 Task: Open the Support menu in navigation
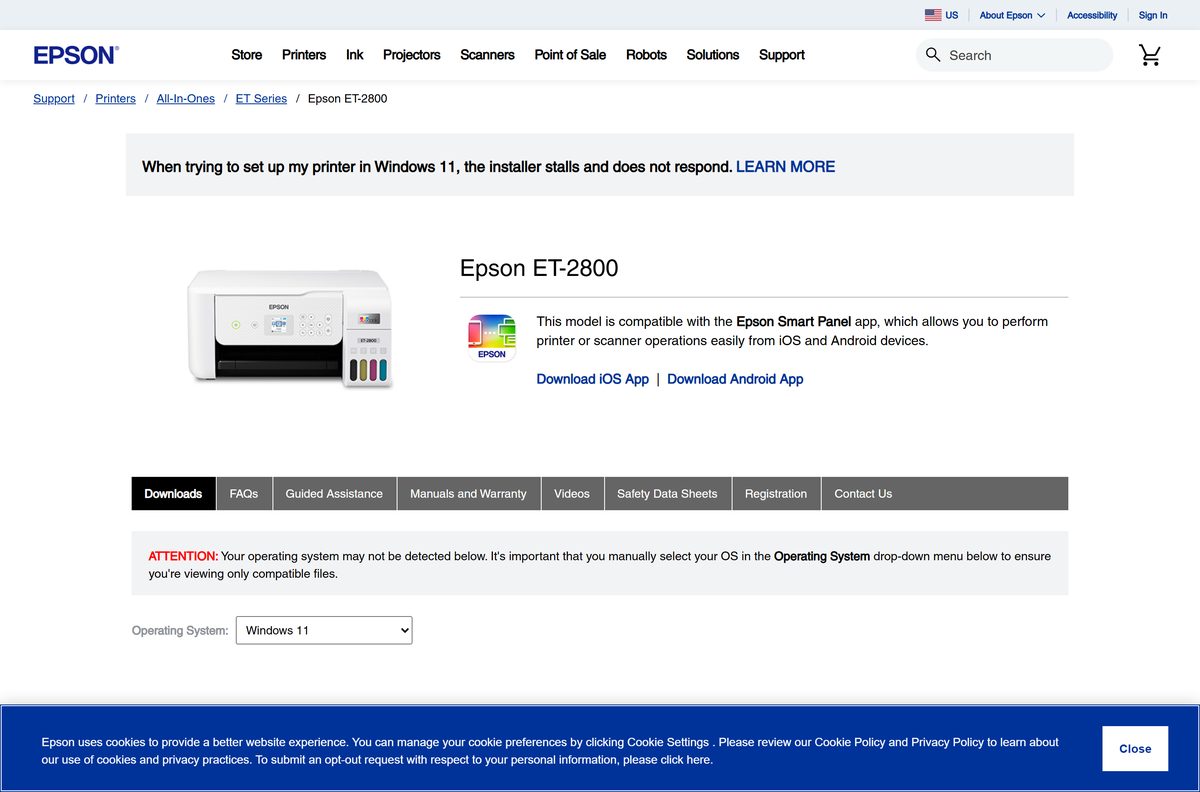point(782,55)
